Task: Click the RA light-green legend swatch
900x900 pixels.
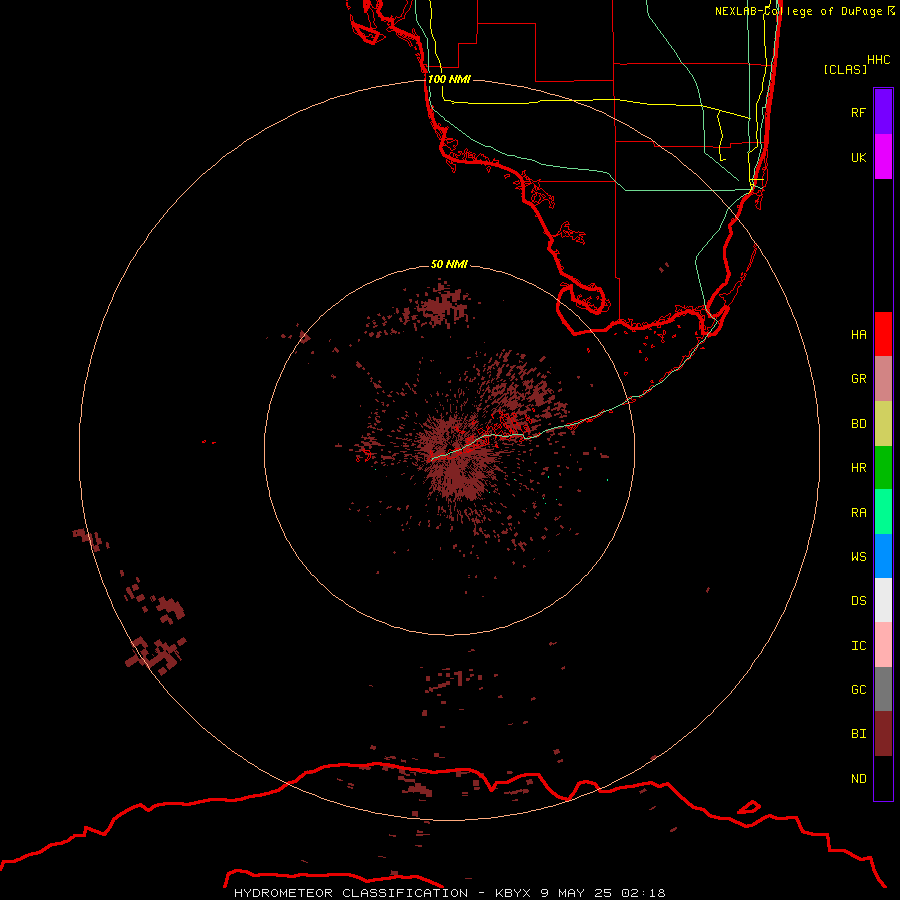Action: tap(883, 512)
